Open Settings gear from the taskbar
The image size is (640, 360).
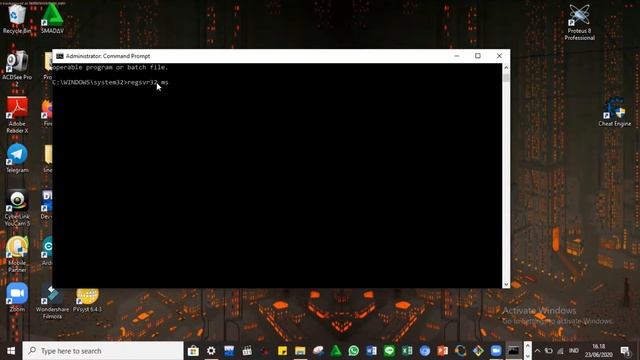coord(211,351)
